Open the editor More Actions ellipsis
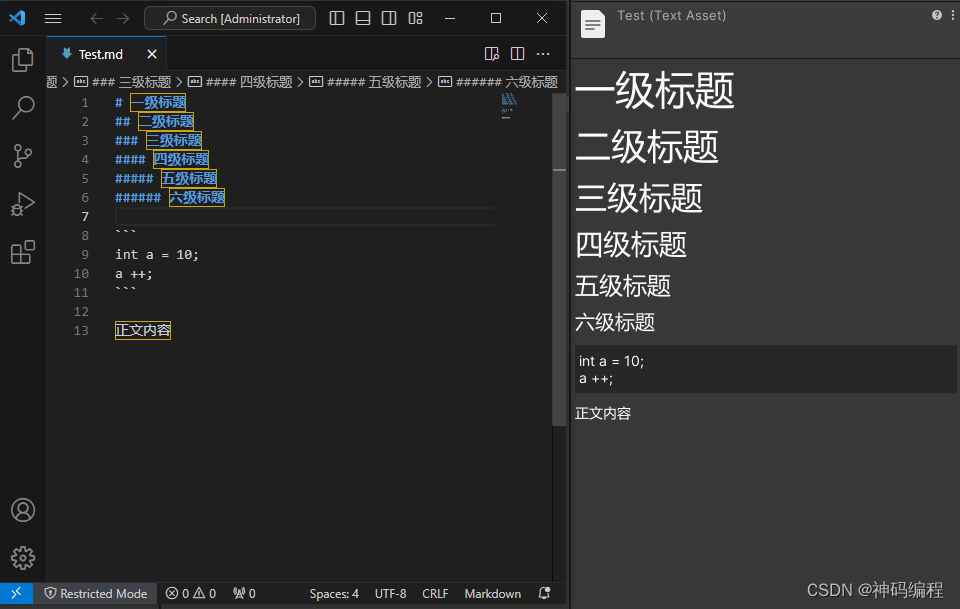960x609 pixels. 543,54
